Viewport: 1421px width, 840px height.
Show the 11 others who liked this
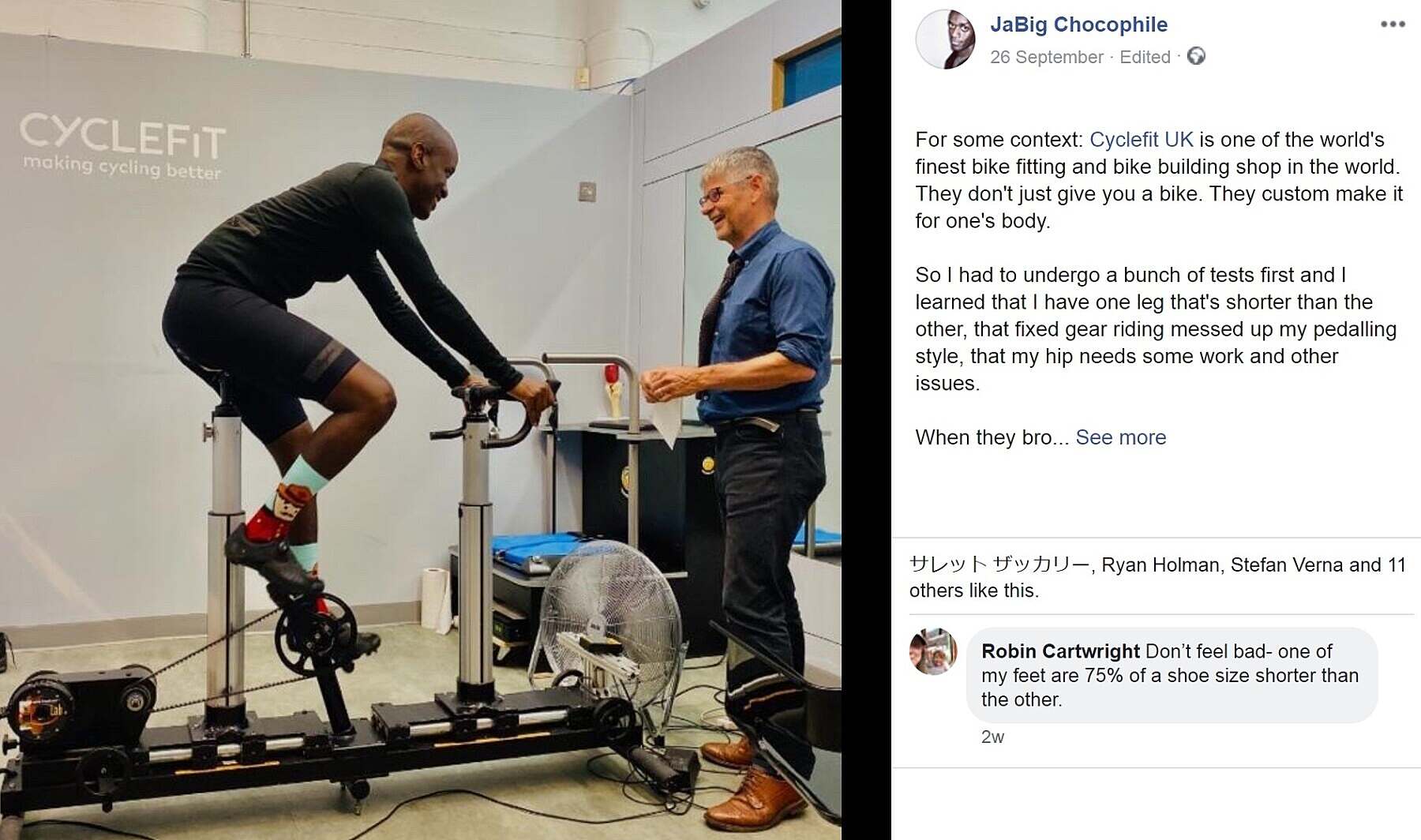click(x=1158, y=578)
